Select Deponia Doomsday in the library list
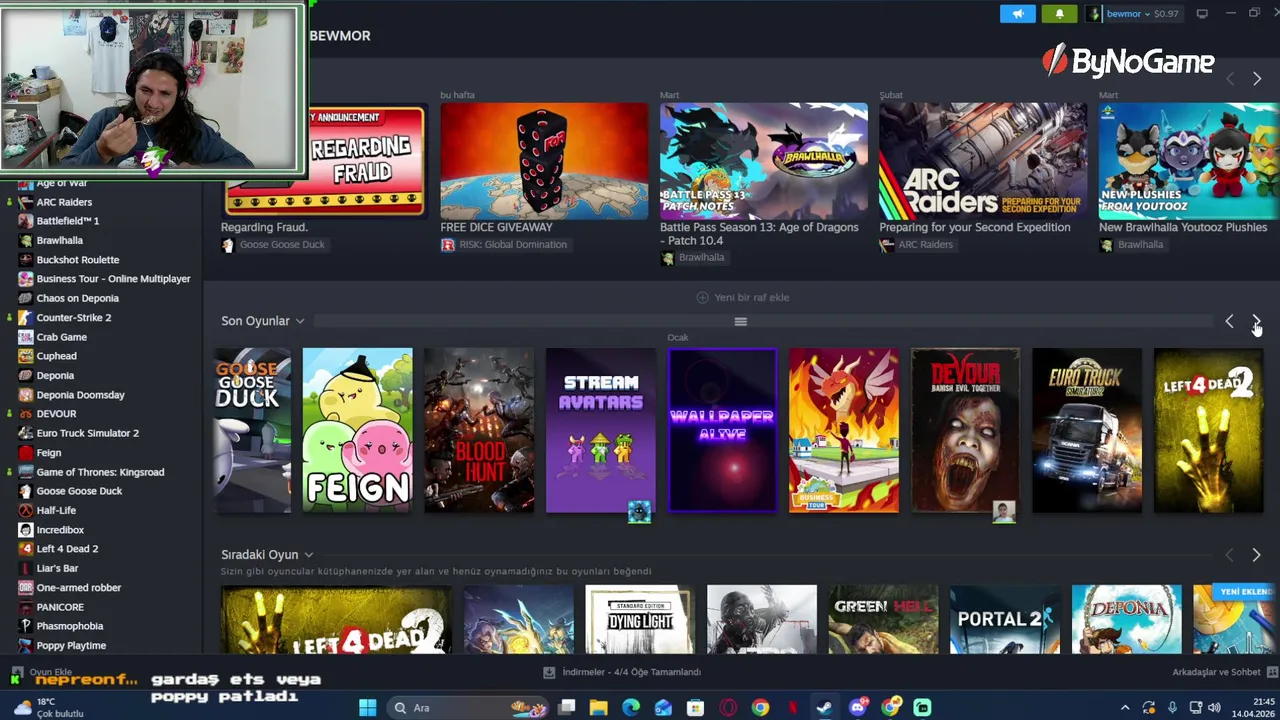Image resolution: width=1280 pixels, height=720 pixels. (80, 395)
